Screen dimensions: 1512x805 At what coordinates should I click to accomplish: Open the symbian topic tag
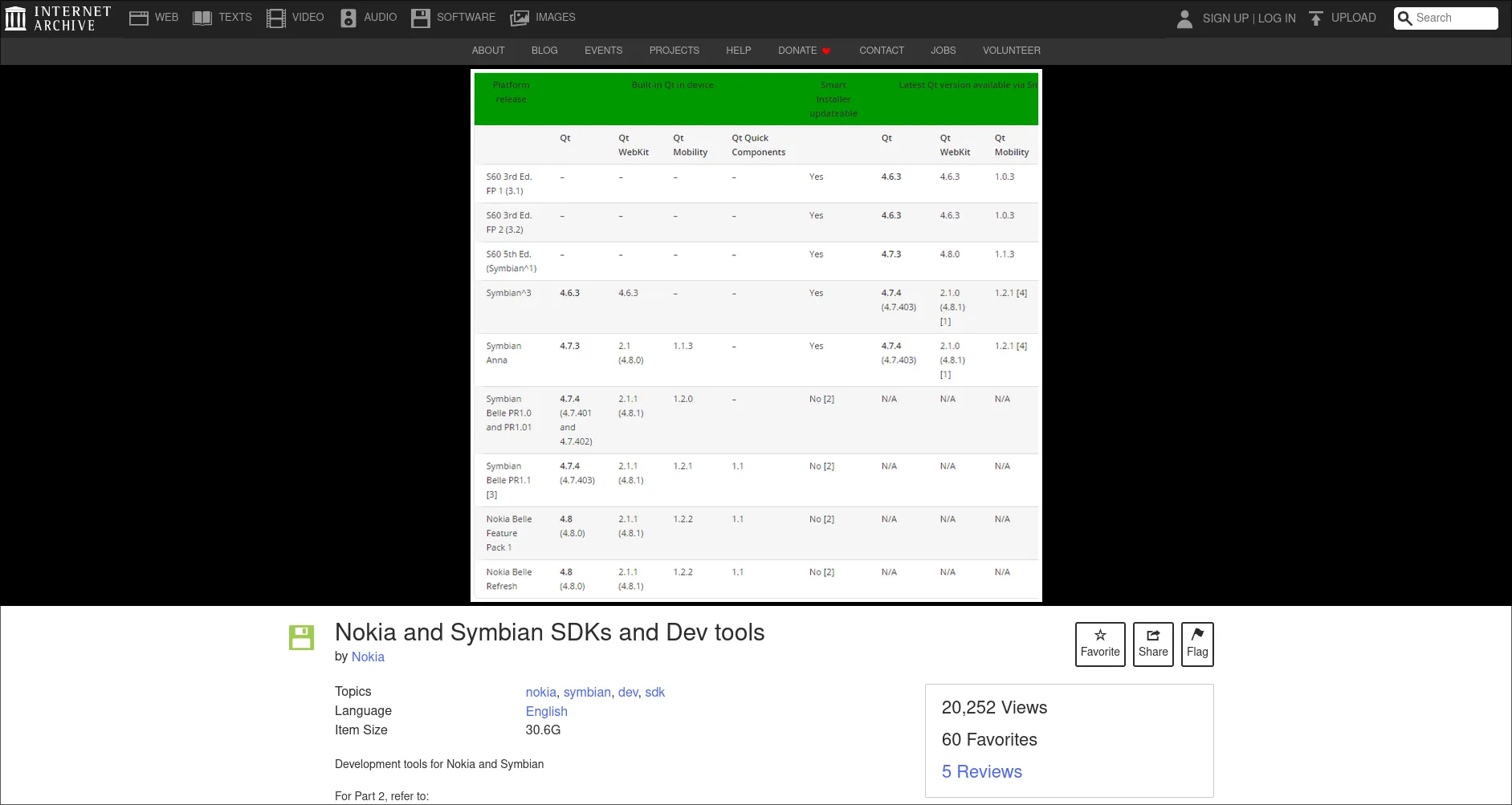pyautogui.click(x=587, y=692)
